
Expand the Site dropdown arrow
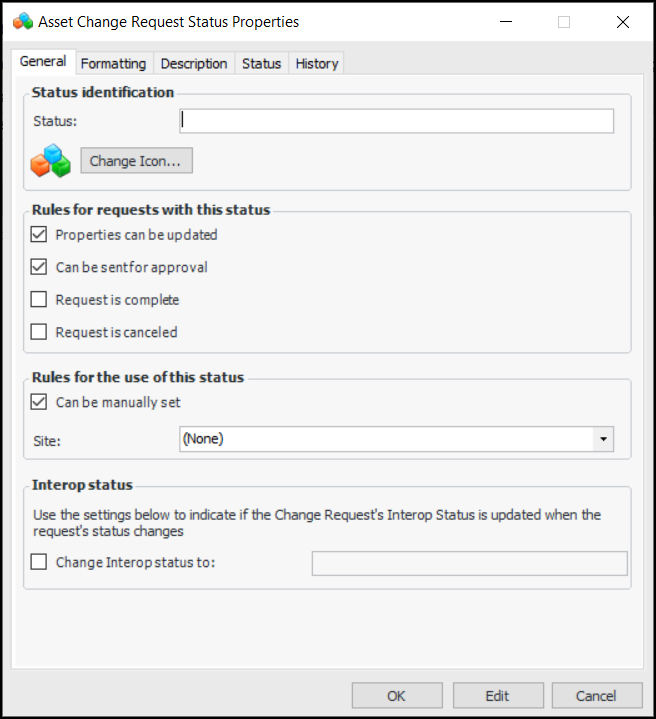click(603, 439)
